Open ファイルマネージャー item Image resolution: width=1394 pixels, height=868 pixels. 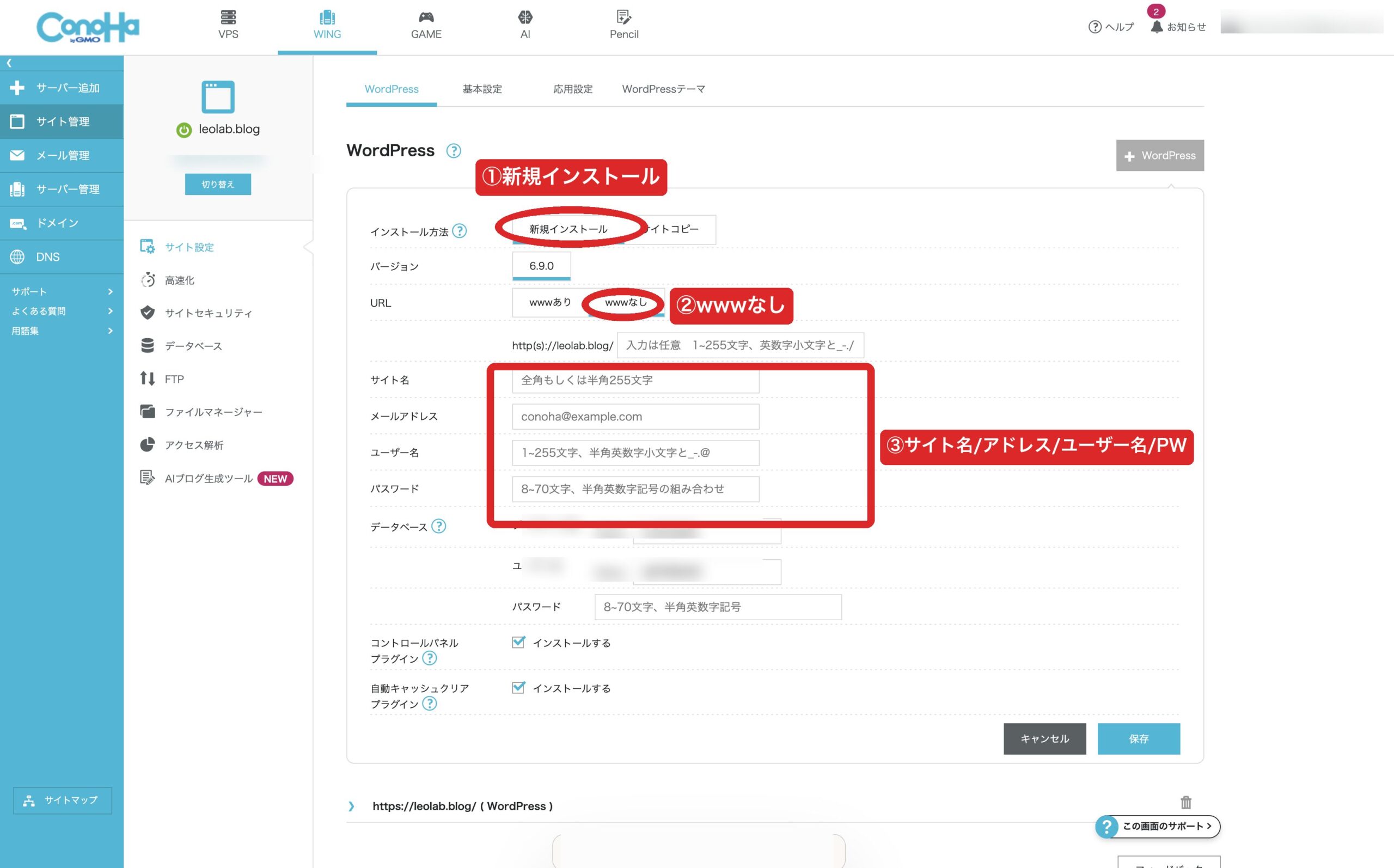point(201,412)
